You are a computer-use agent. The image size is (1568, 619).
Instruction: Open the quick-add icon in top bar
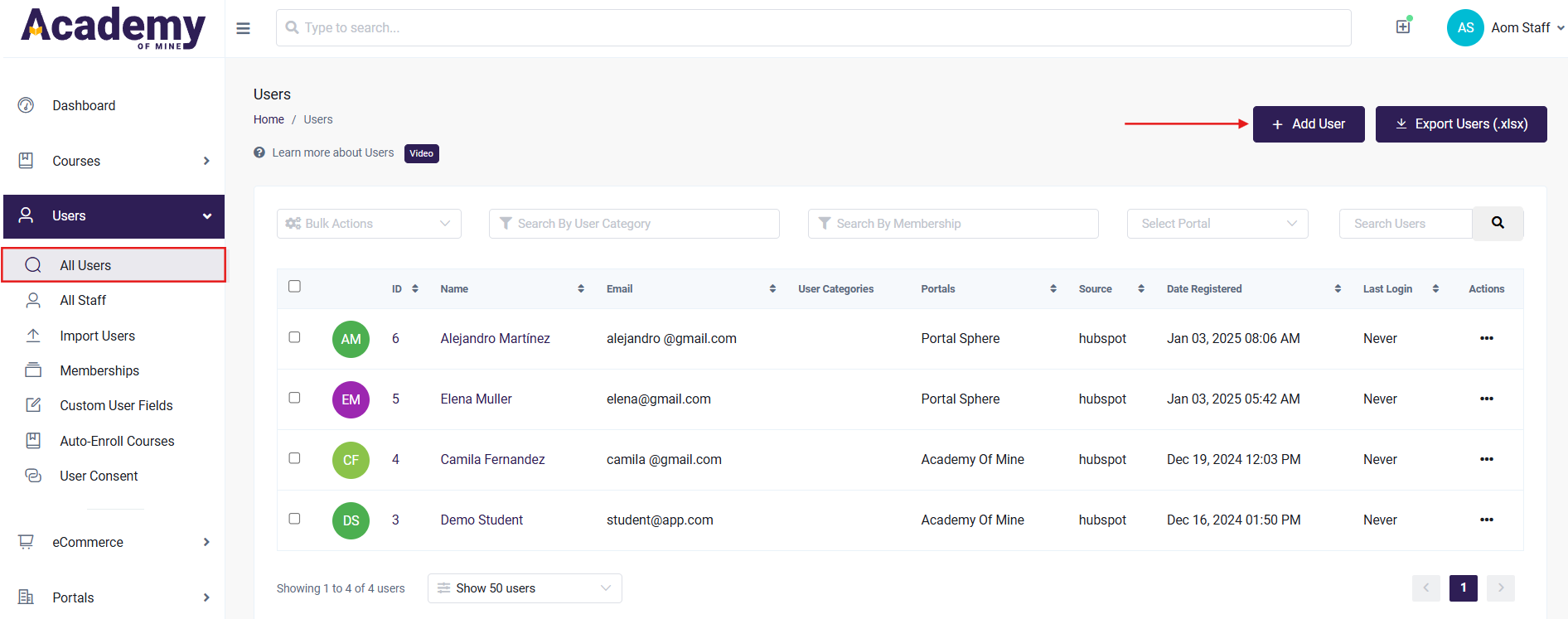(1403, 27)
